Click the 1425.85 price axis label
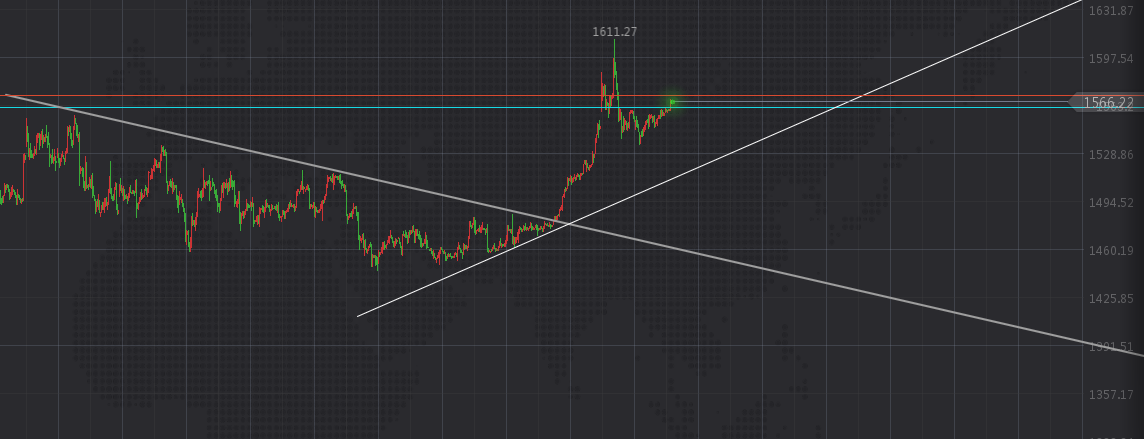Image resolution: width=1144 pixels, height=439 pixels. tap(1110, 299)
